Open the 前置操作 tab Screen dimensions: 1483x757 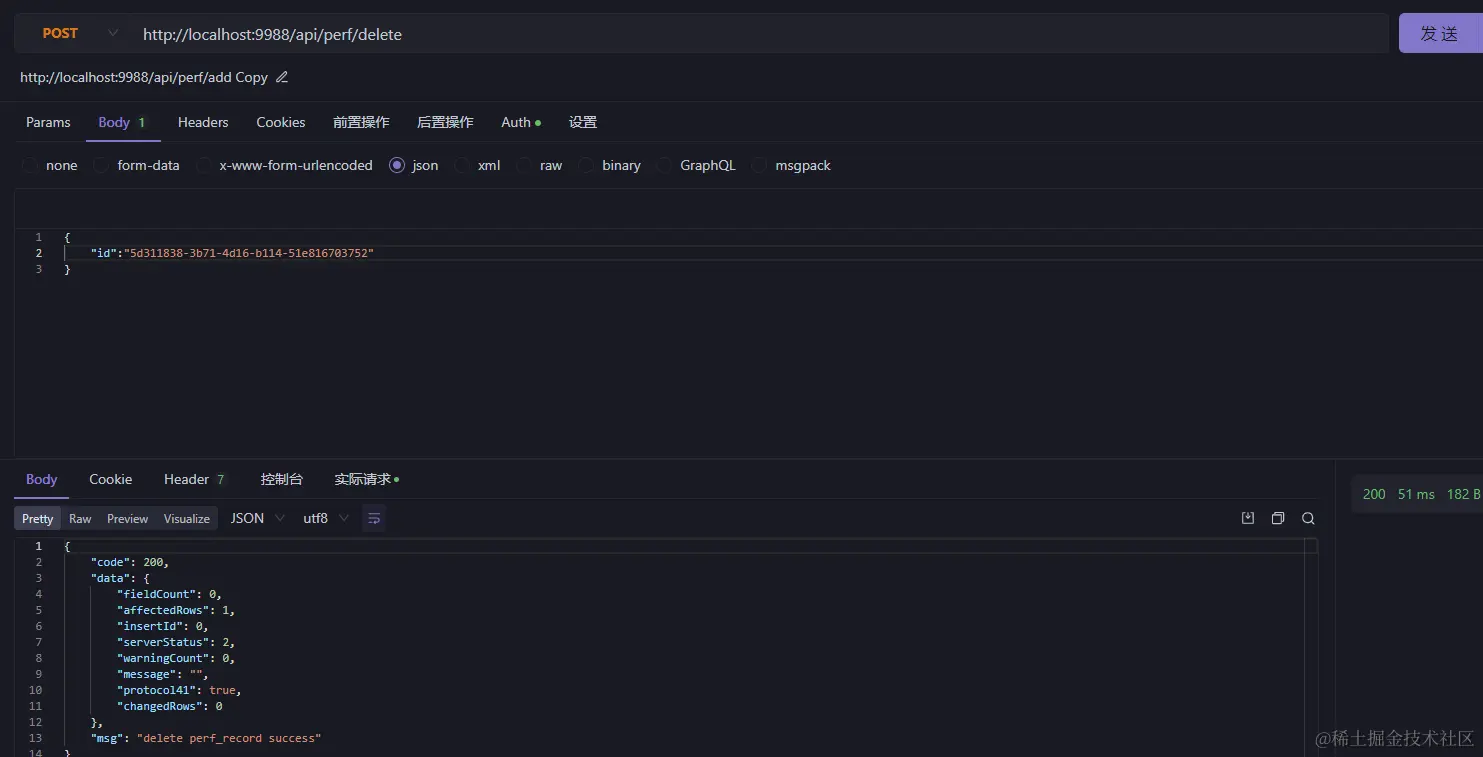click(x=361, y=122)
